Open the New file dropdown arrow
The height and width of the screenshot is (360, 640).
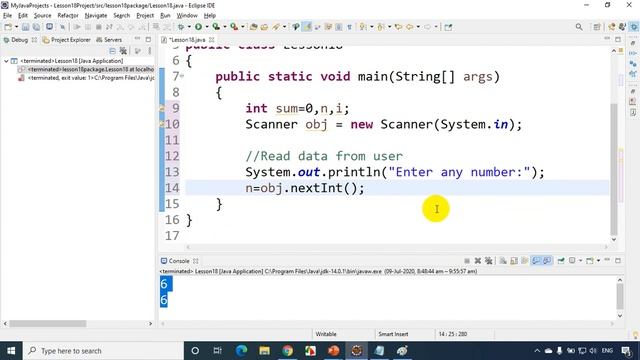pyautogui.click(x=16, y=27)
